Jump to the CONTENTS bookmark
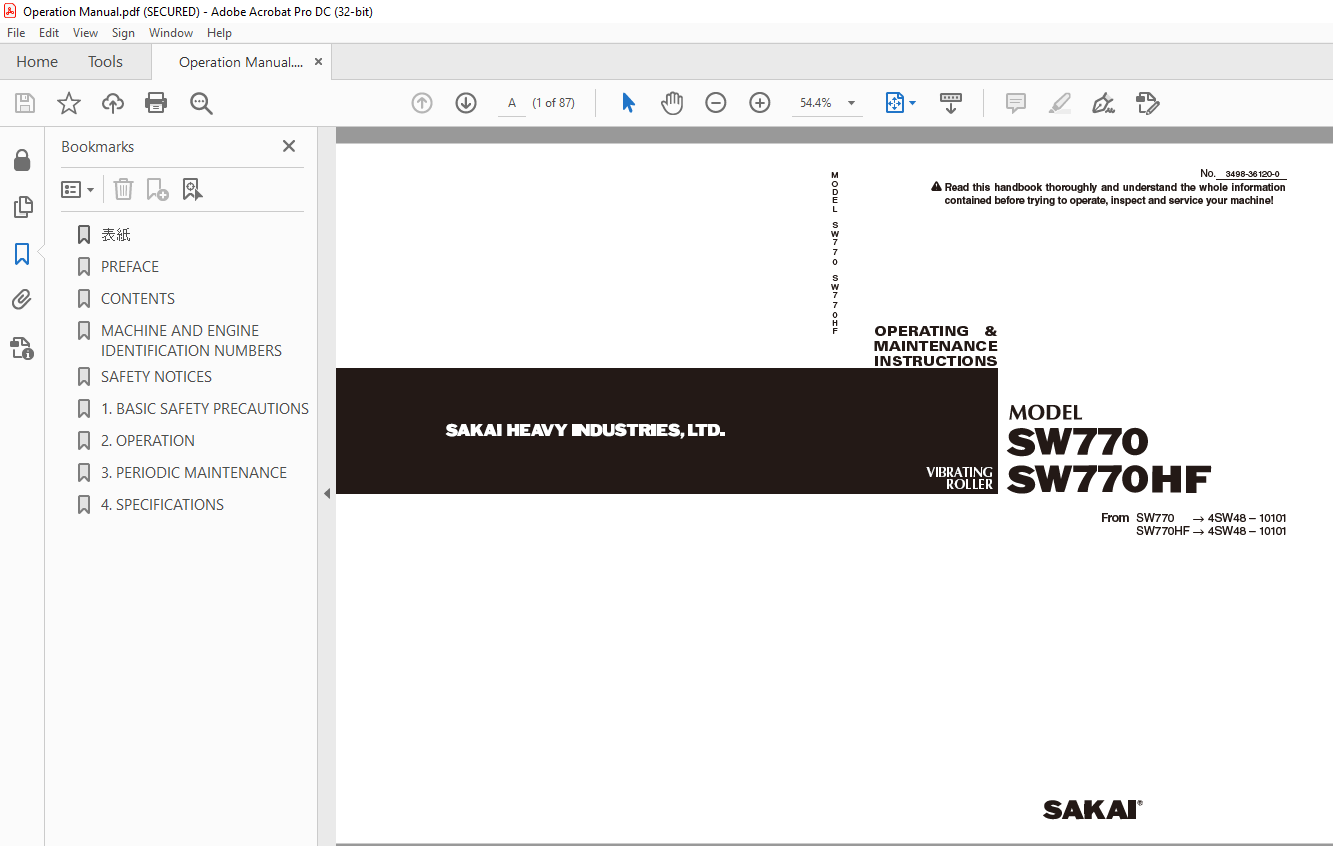The image size is (1333, 846). point(138,299)
